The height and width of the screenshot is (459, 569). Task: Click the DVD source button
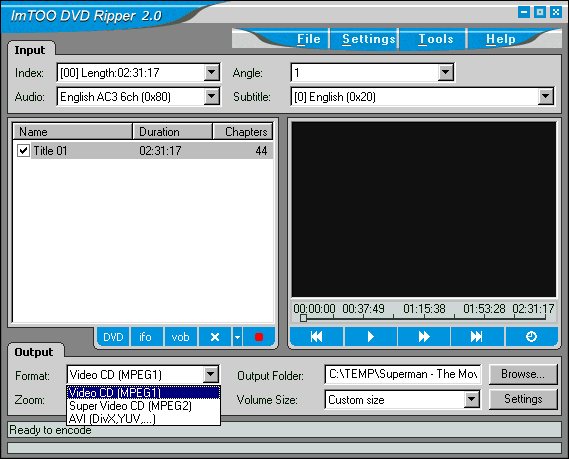[x=113, y=337]
